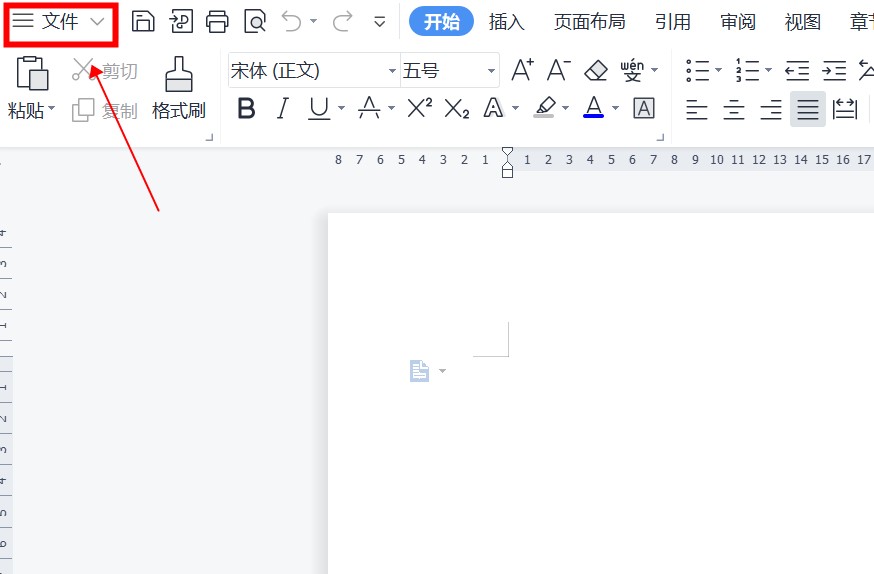Expand font color dropdown arrow
874x574 pixels.
coord(615,108)
